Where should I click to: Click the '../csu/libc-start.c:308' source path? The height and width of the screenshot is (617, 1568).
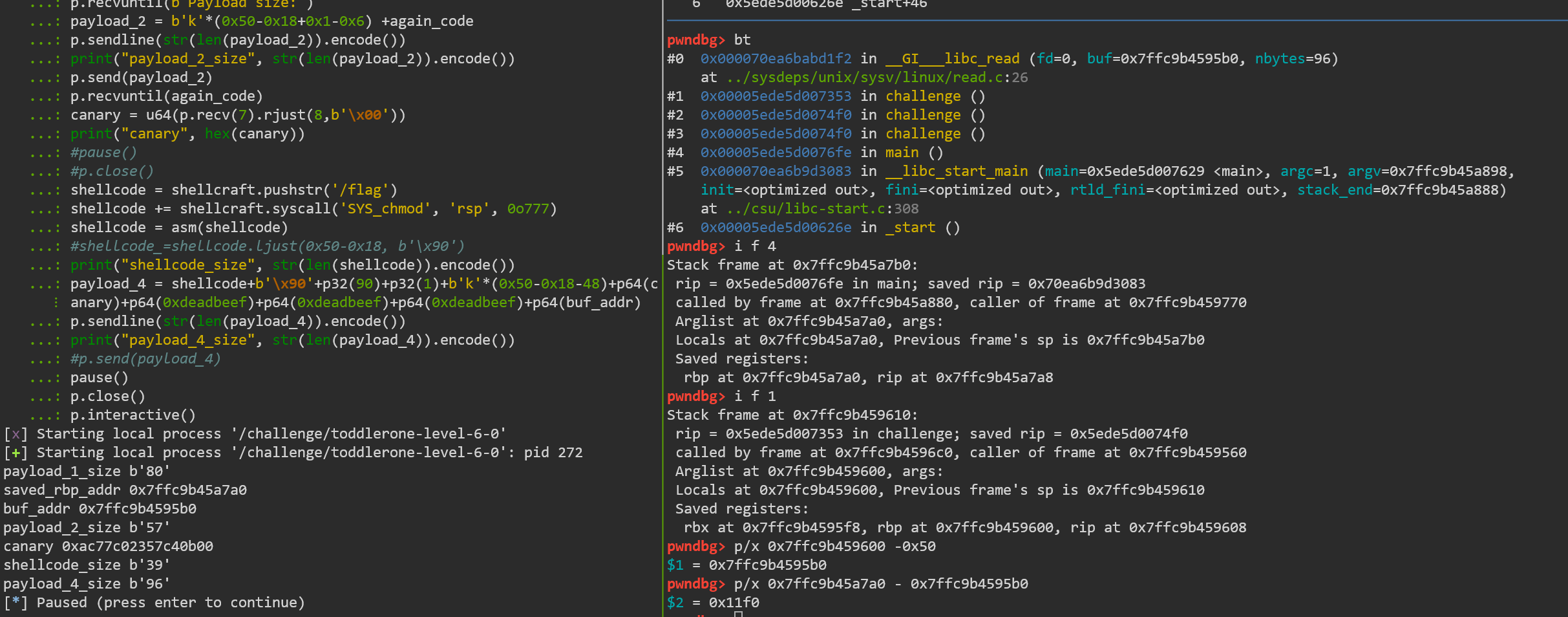tap(821, 209)
